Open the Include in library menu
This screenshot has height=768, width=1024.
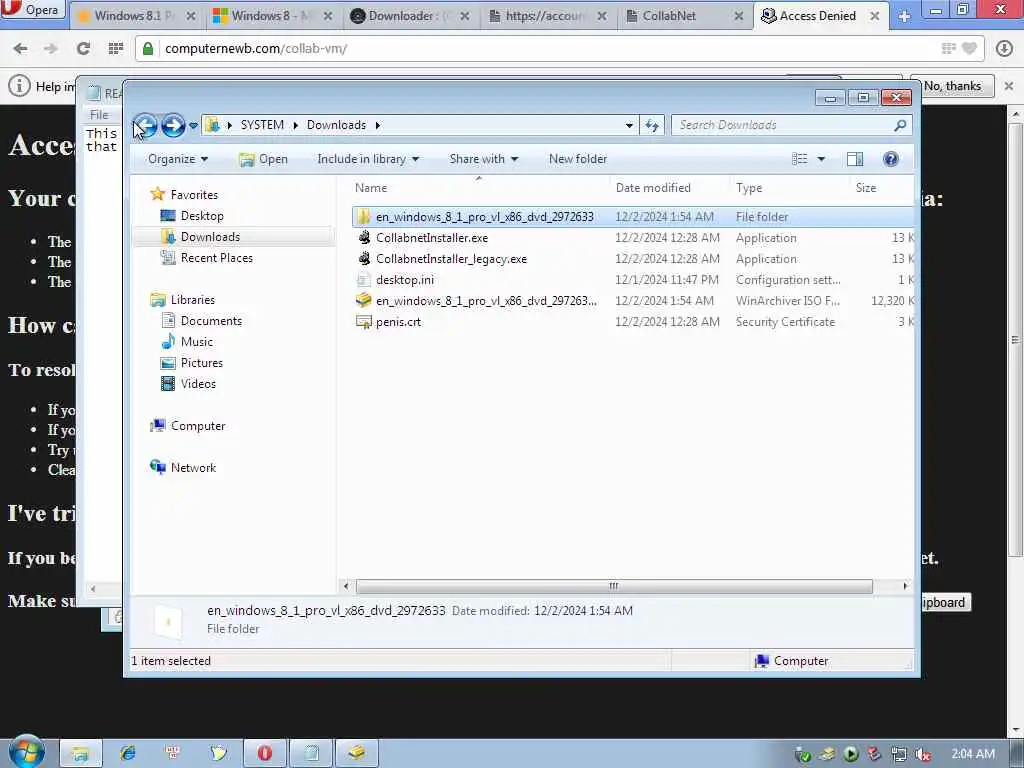pos(368,159)
